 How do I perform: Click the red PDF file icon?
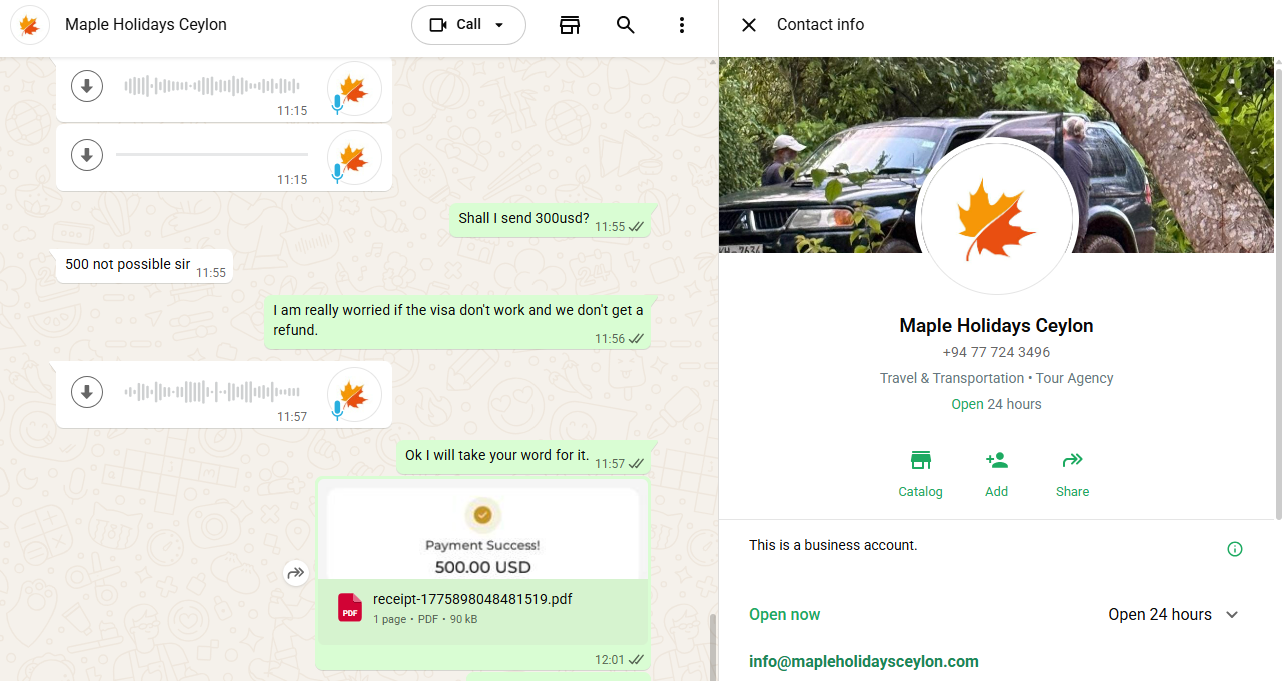[x=350, y=607]
